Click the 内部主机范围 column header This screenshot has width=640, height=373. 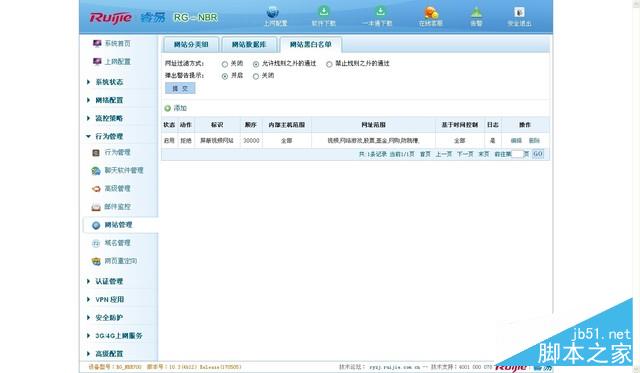coord(287,125)
